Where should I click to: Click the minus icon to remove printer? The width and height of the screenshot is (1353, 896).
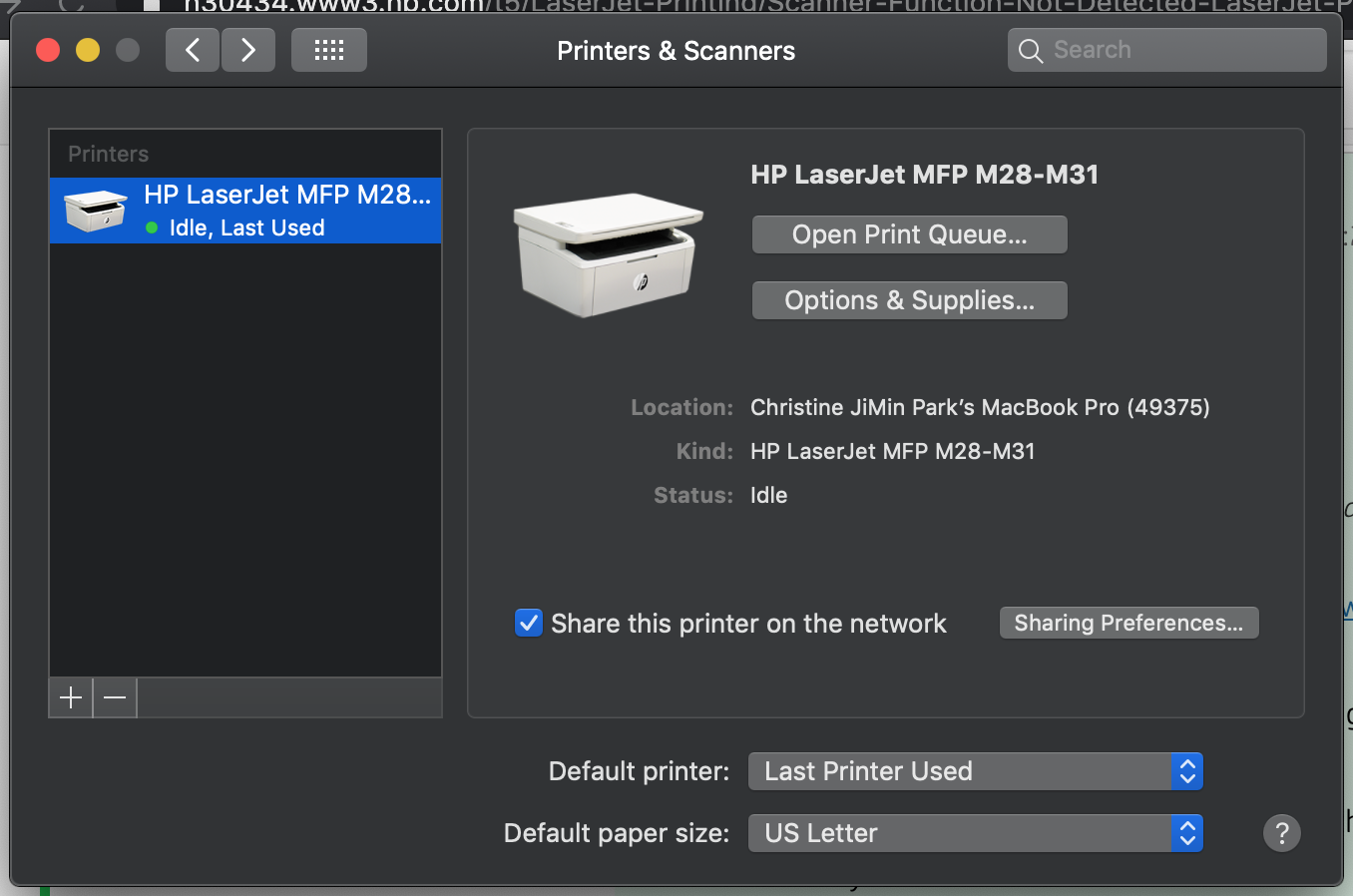tap(115, 697)
